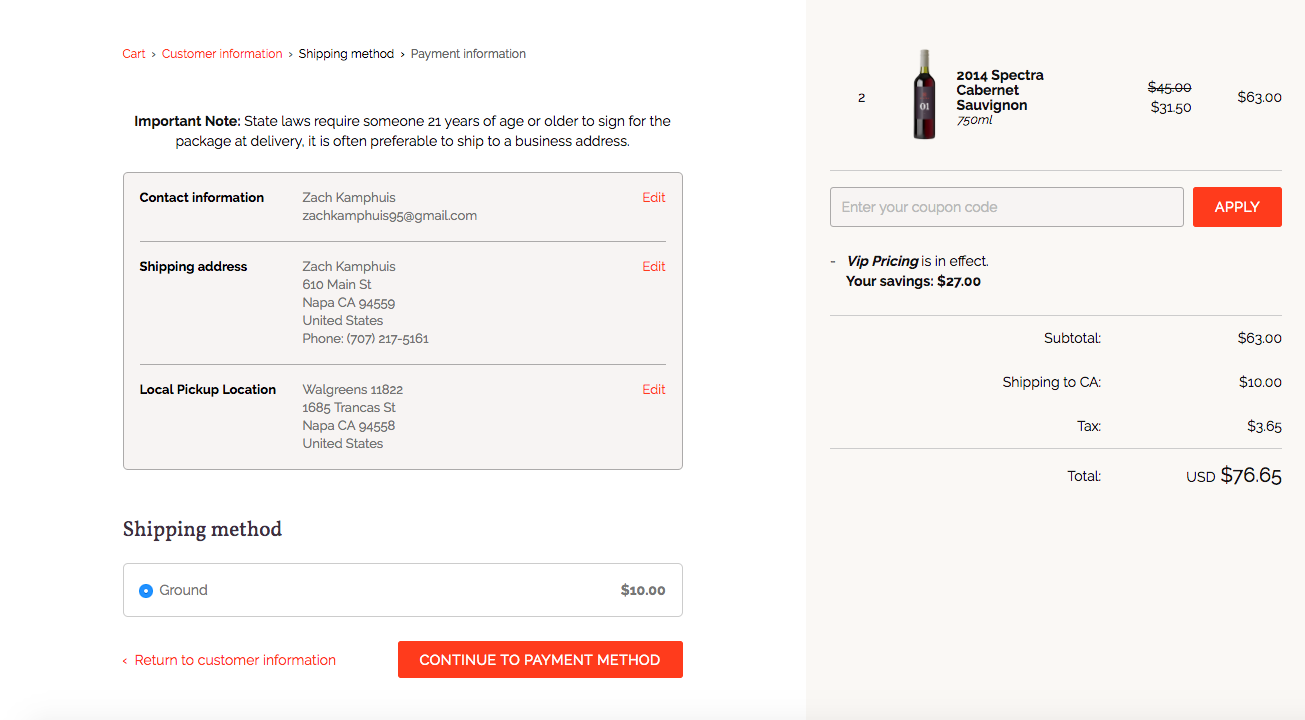Click the left chevron before Return link
1305x720 pixels.
pos(125,661)
